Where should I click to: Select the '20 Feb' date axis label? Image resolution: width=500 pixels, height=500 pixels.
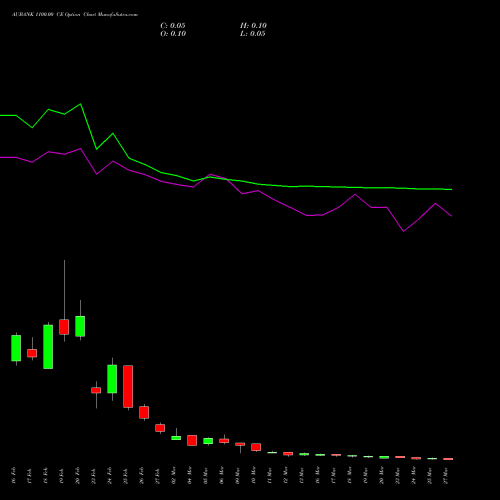(x=78, y=476)
